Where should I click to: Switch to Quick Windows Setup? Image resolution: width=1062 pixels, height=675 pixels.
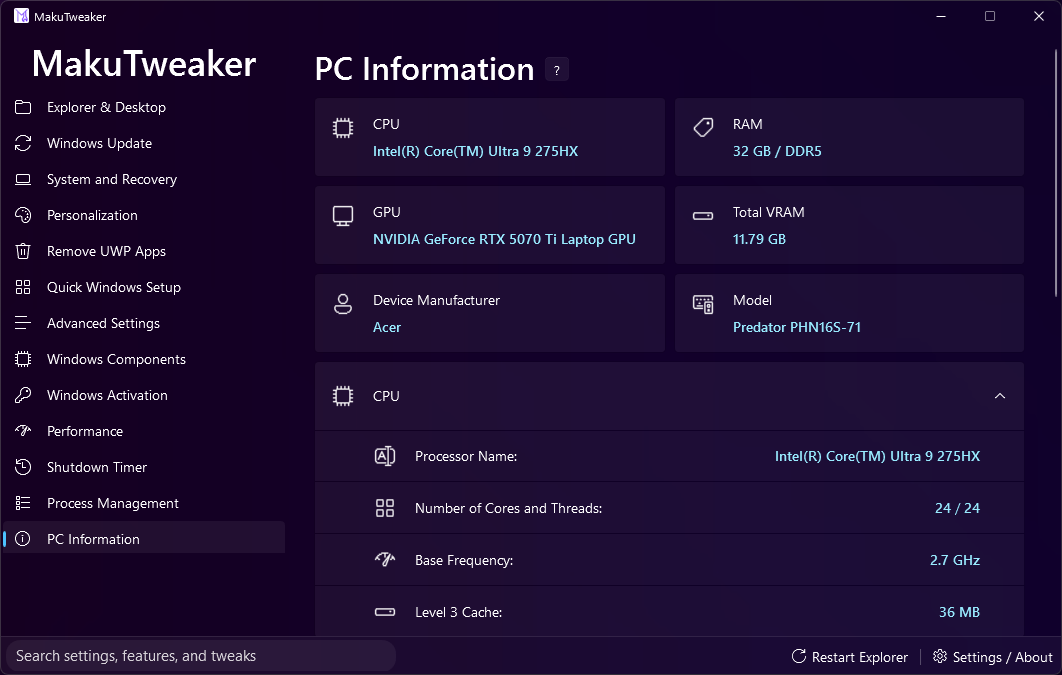[x=144, y=287]
